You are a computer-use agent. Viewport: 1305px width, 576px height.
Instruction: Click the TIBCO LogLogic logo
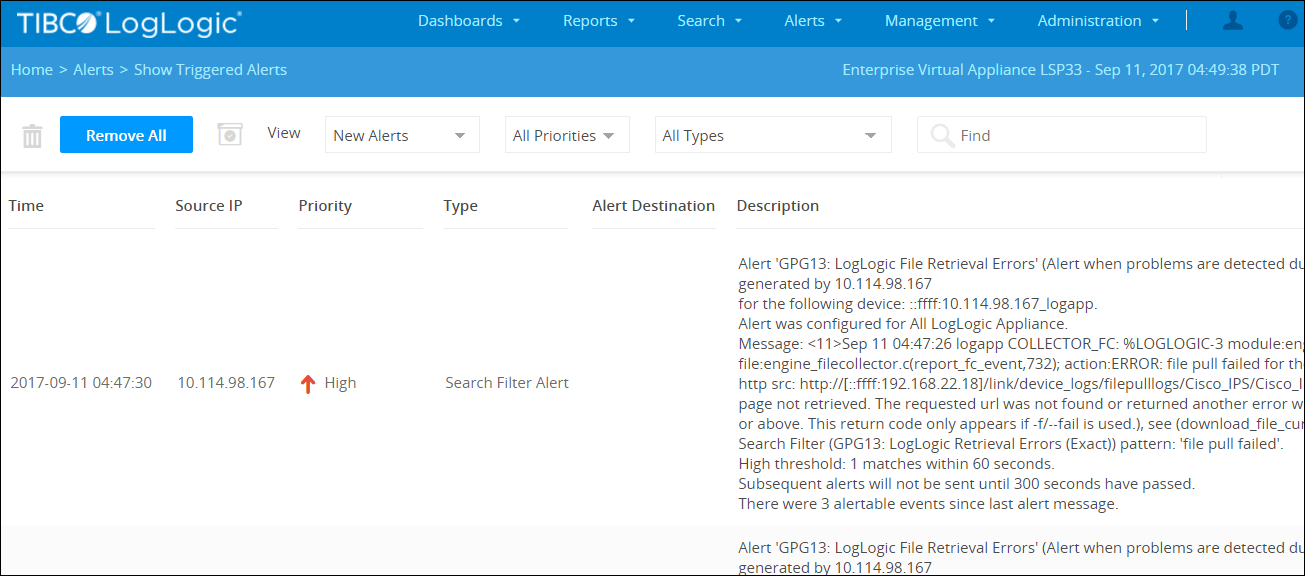click(x=129, y=22)
